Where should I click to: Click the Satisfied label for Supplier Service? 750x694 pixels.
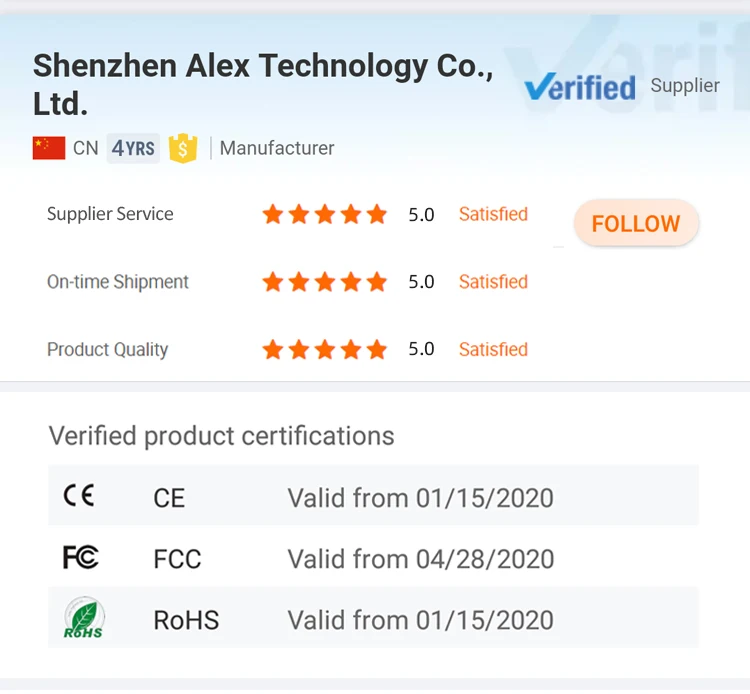(493, 214)
